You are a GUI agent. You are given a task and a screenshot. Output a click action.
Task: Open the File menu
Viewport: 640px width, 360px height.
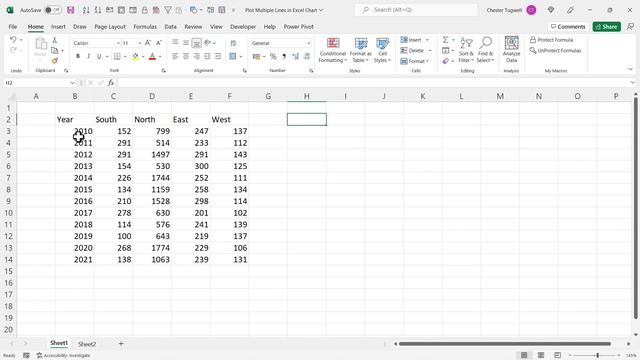[x=13, y=27]
